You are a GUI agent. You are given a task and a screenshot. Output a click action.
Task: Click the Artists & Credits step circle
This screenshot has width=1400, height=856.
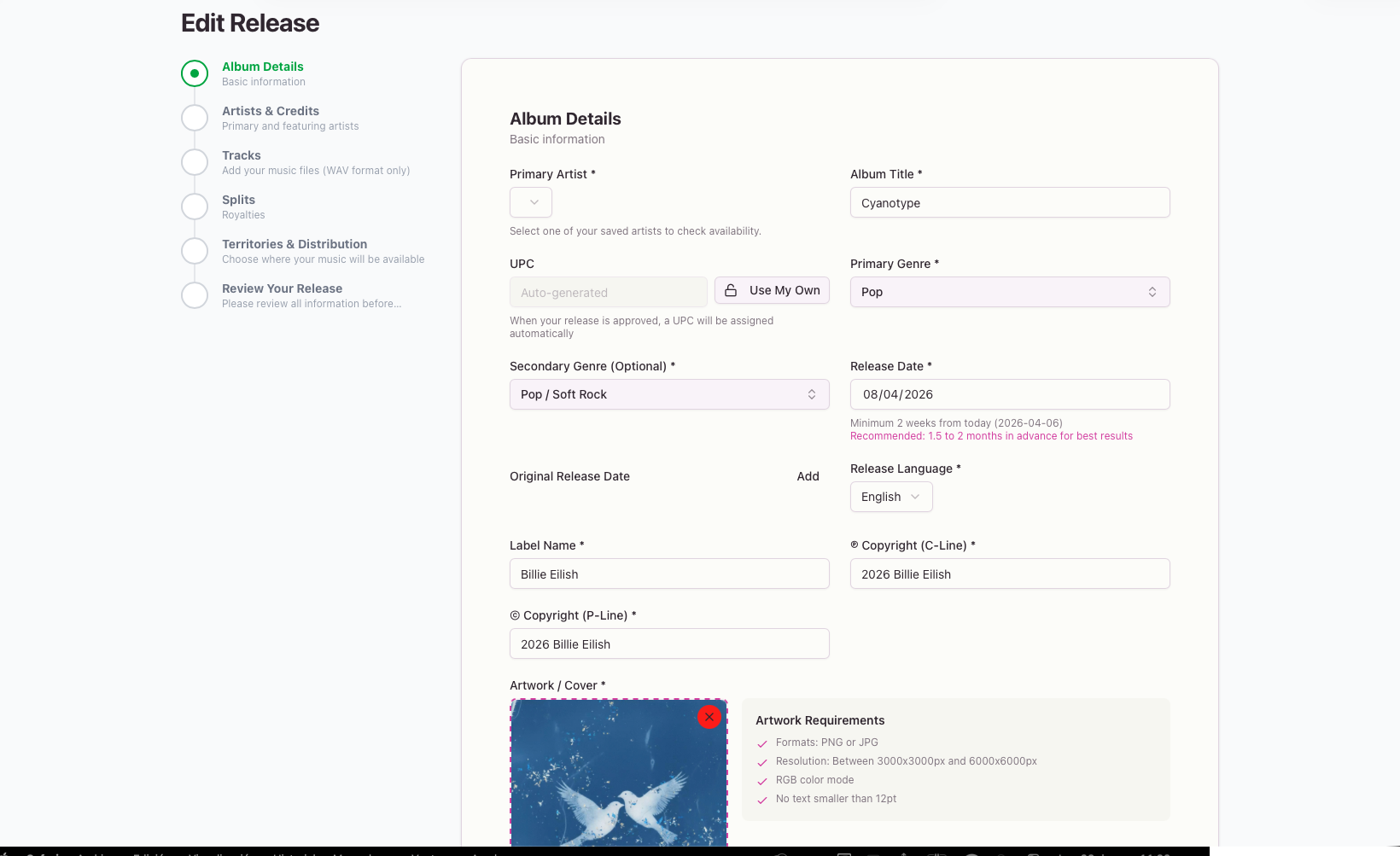[x=195, y=118]
